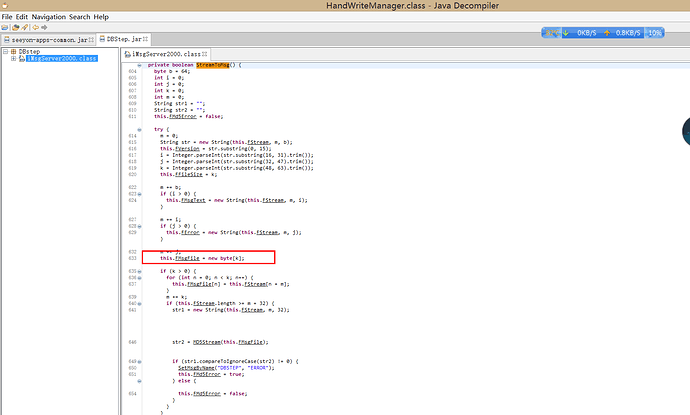Click the text 'str1.compareToIgnoreCase(str2)'
The height and width of the screenshot is (415, 690).
pos(229,361)
